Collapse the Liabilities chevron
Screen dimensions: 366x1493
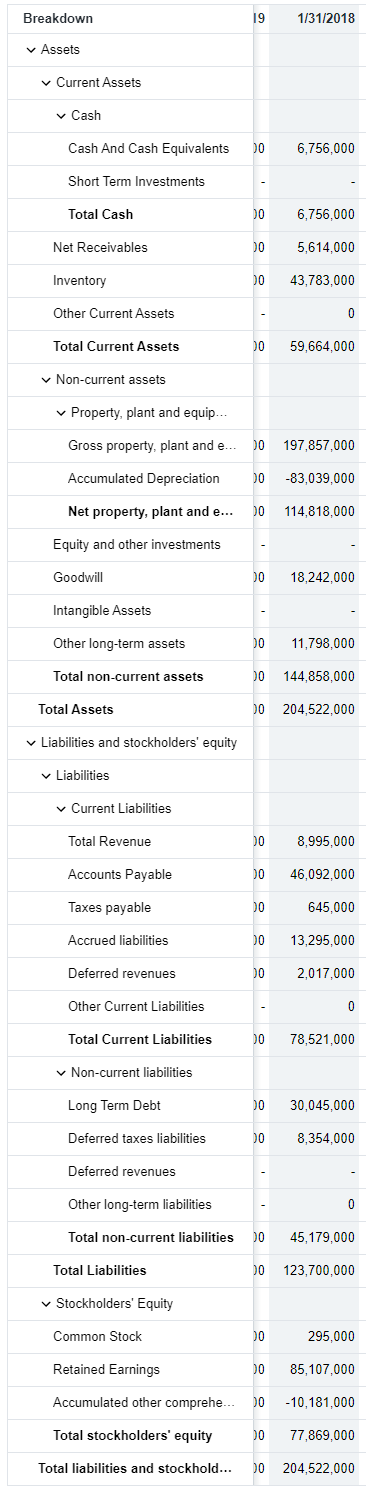(x=46, y=776)
